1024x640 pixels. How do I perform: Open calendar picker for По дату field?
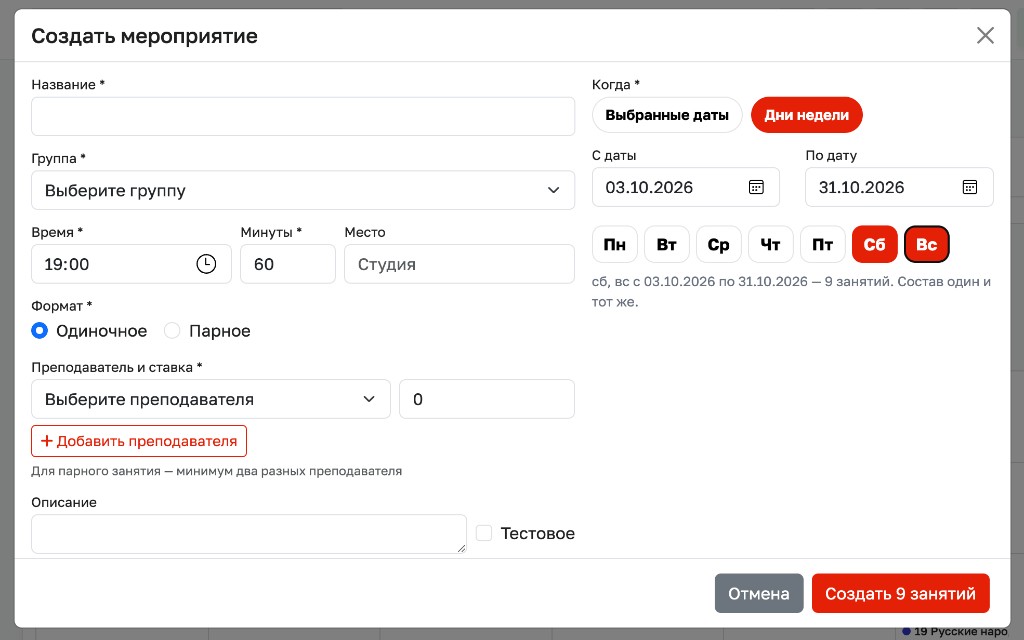click(970, 187)
